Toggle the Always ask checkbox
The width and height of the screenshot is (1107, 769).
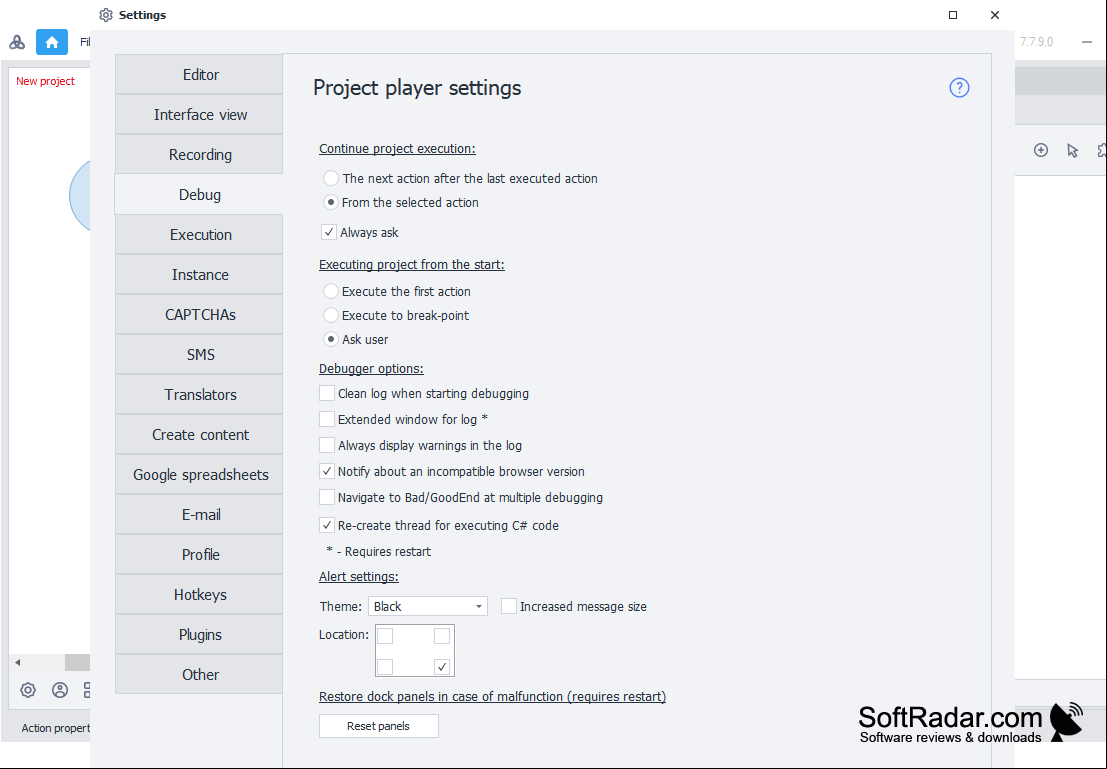coord(328,232)
